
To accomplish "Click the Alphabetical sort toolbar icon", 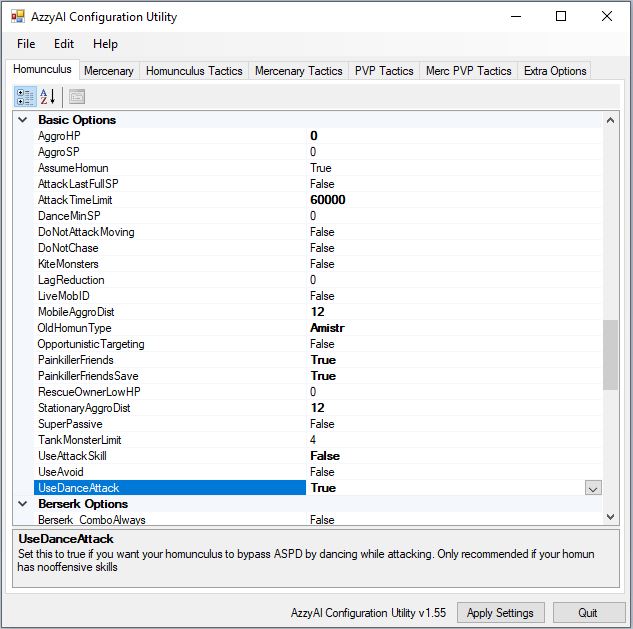I will (x=48, y=97).
